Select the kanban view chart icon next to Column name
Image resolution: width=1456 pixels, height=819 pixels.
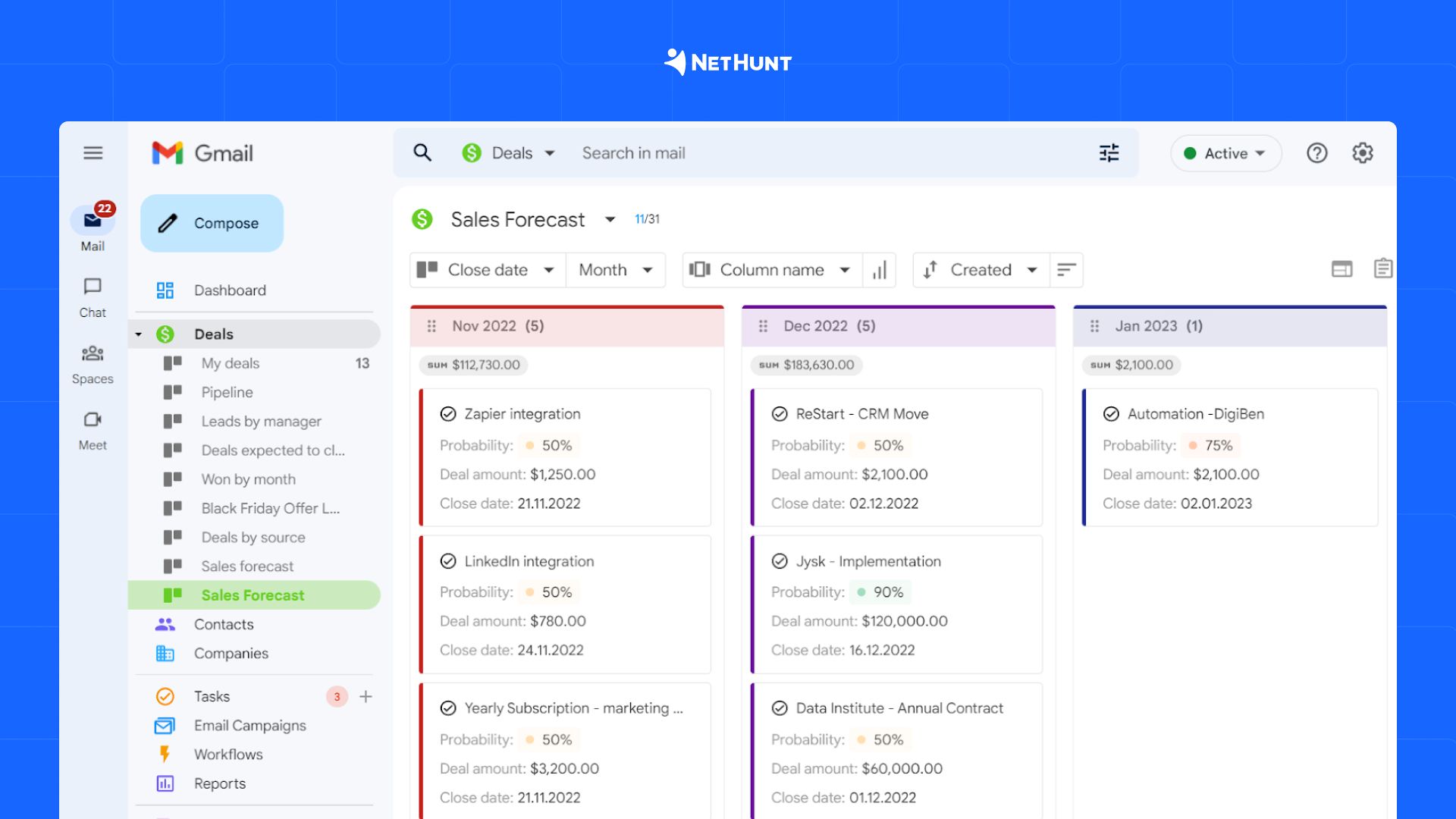coord(879,269)
